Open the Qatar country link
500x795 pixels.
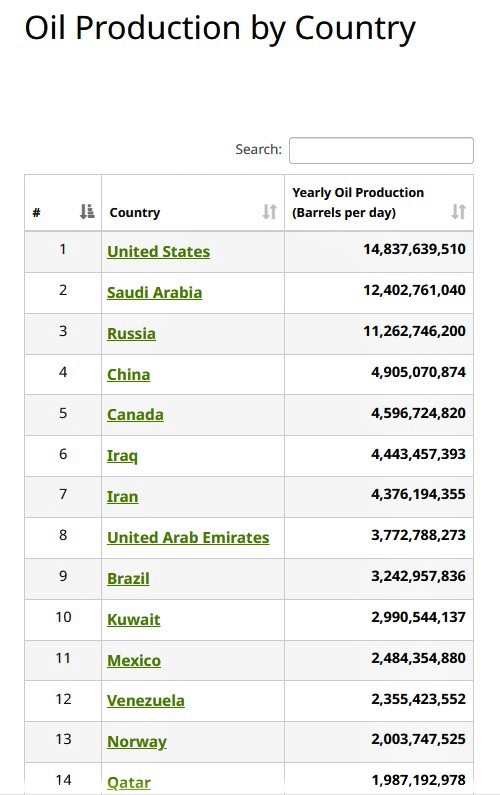tap(129, 783)
